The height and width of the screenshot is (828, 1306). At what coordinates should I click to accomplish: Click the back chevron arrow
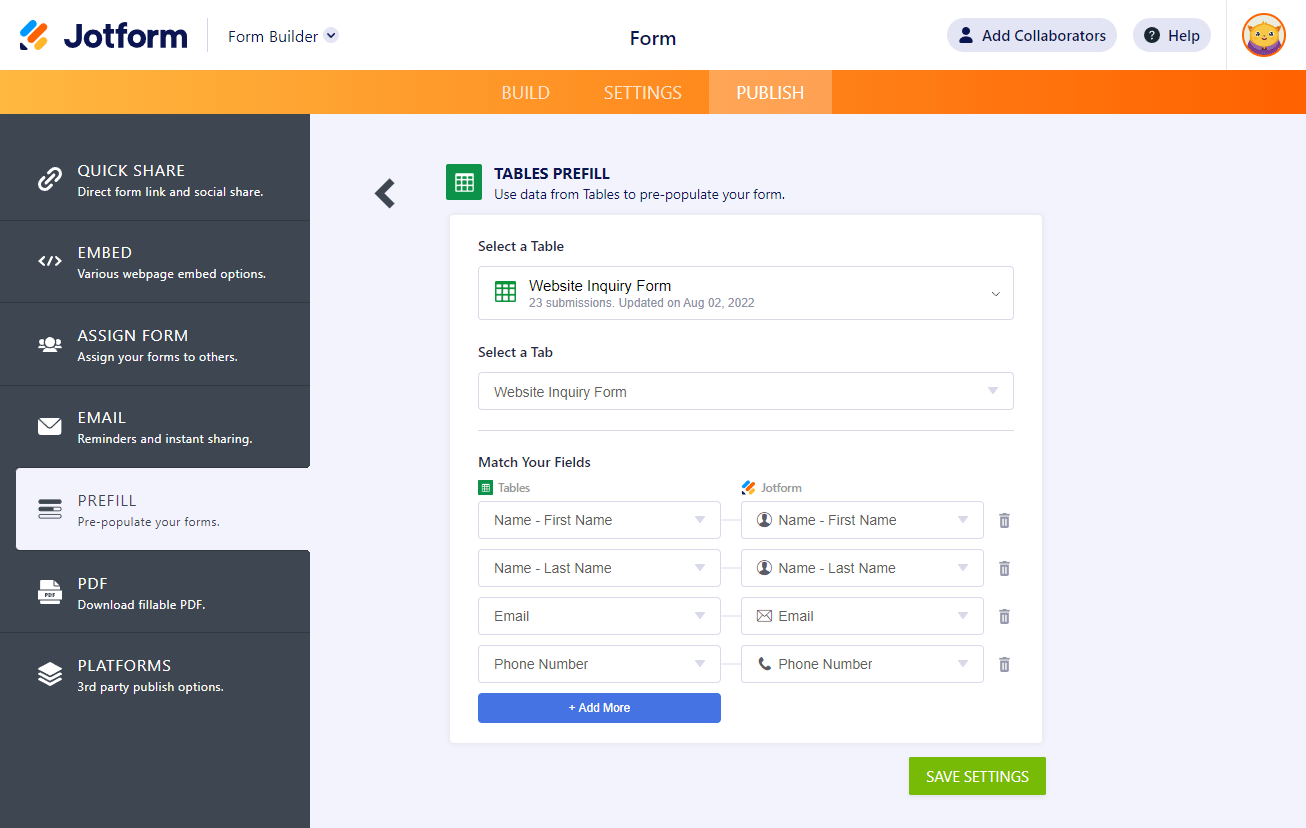385,193
